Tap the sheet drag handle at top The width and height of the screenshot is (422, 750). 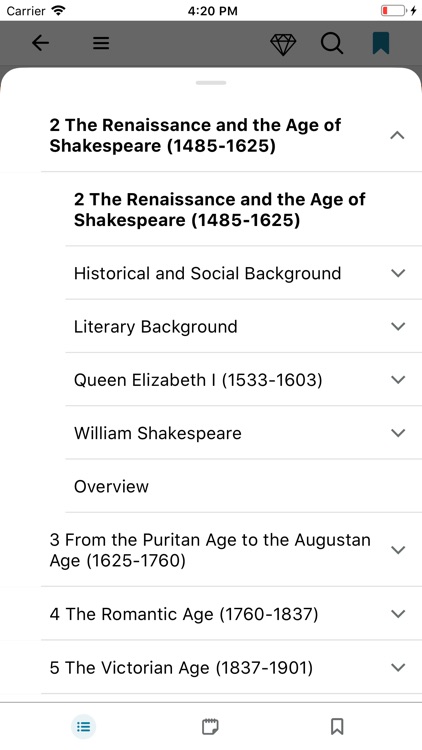click(211, 83)
